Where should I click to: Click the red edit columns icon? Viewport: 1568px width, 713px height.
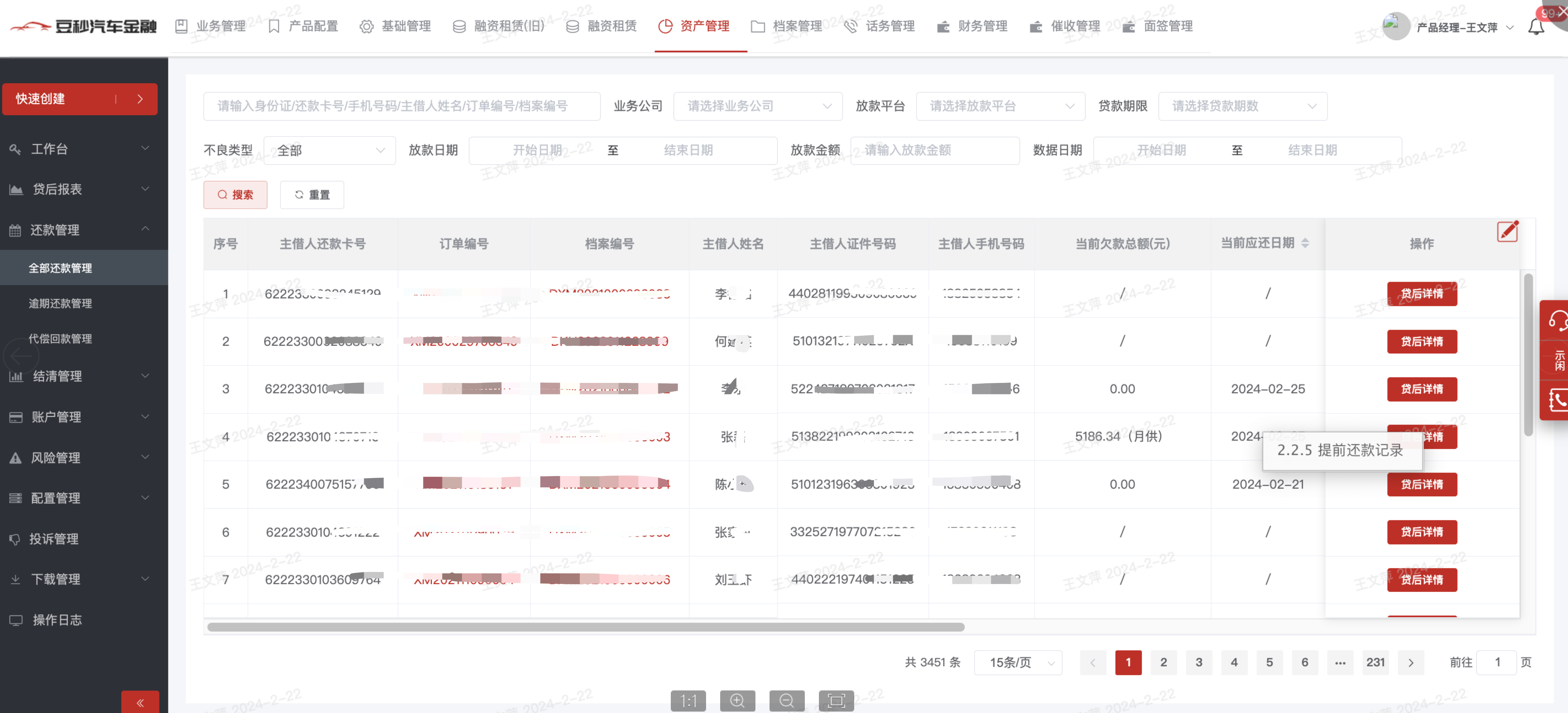click(x=1507, y=231)
